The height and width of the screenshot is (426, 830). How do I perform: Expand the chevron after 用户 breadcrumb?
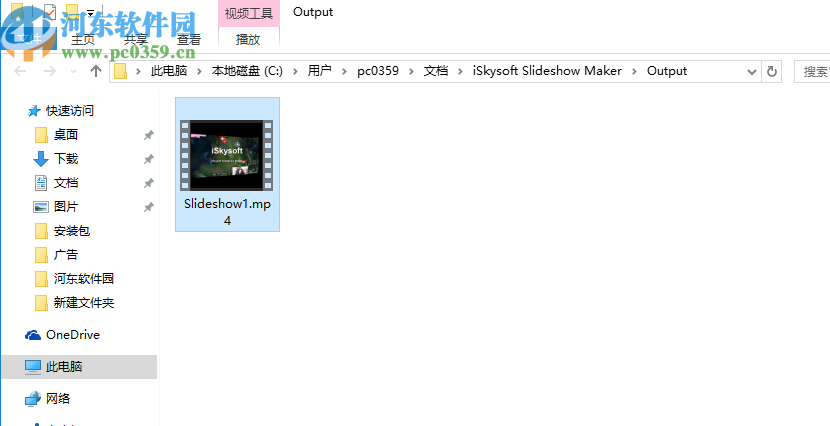click(x=344, y=71)
